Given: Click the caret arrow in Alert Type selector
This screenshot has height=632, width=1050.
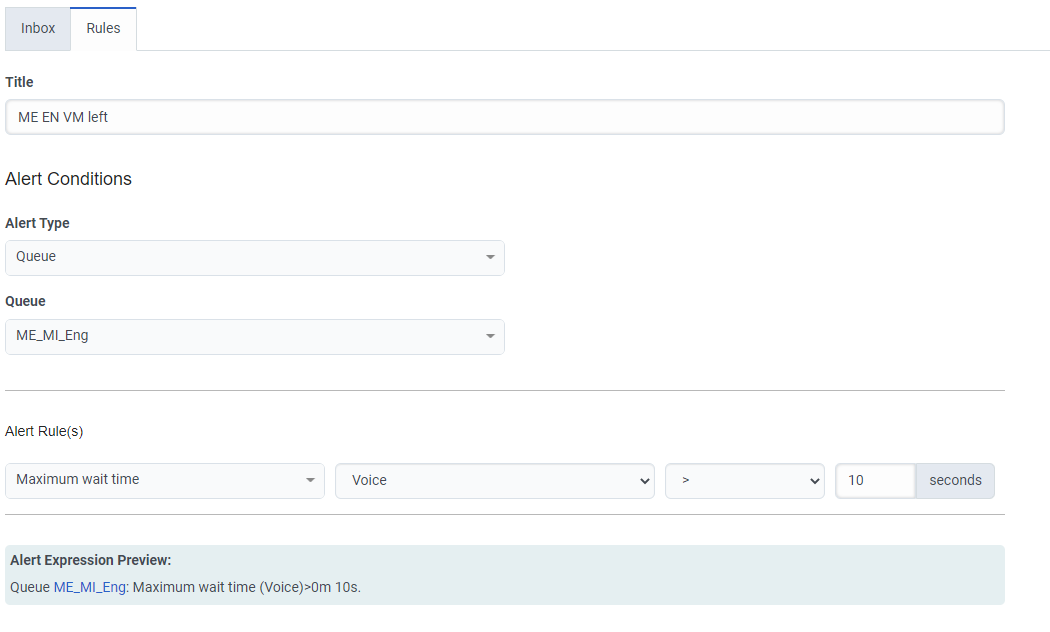Looking at the screenshot, I should click(490, 258).
